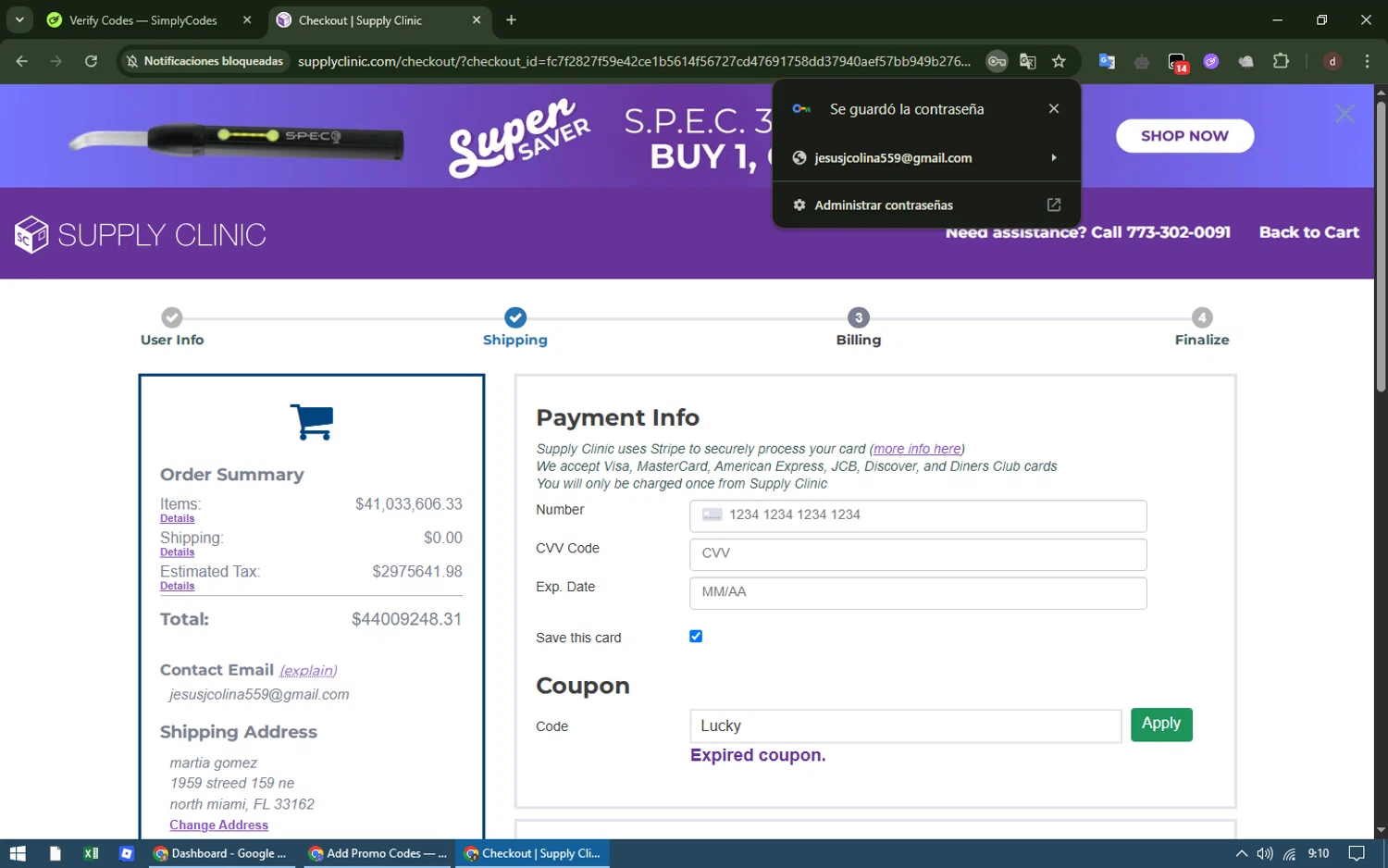The height and width of the screenshot is (868, 1388).
Task: Click the white file taskbar icon
Action: click(56, 853)
